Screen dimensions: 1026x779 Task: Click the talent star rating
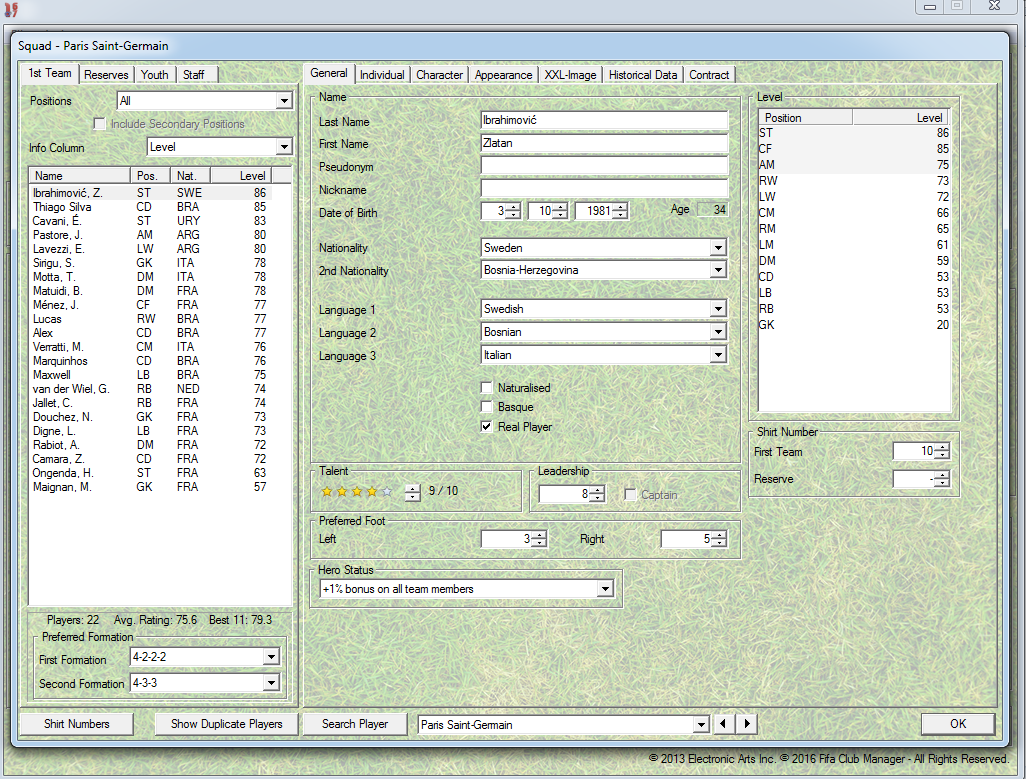point(357,492)
